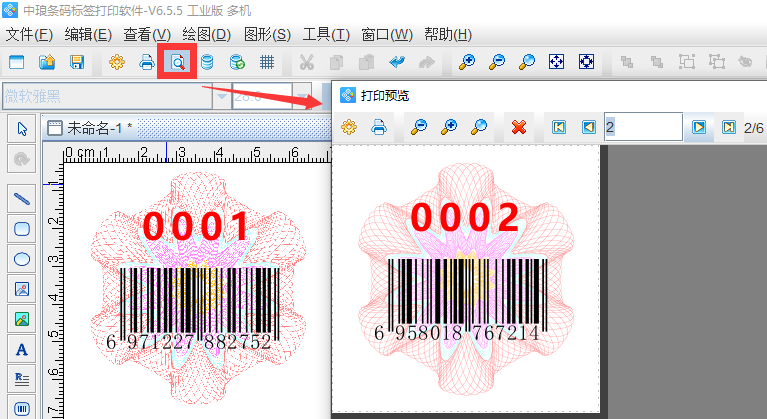The image size is (767, 419).
Task: Open 帮助(H) menu
Action: coord(448,35)
